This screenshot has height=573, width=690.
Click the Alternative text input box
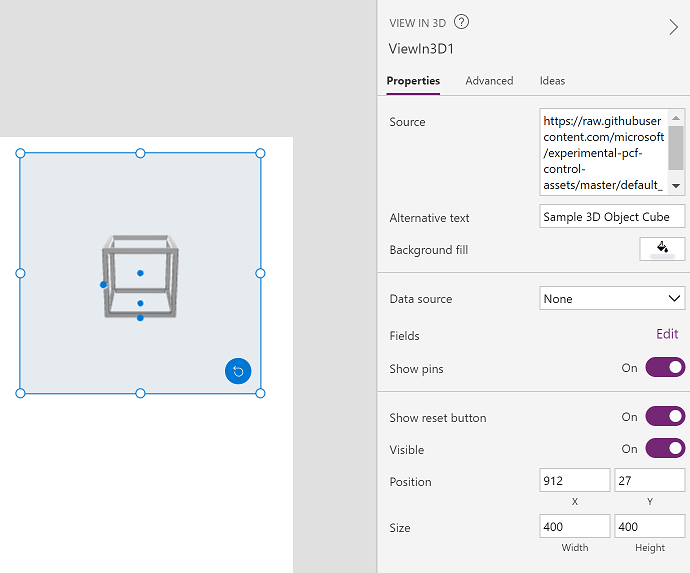612,217
